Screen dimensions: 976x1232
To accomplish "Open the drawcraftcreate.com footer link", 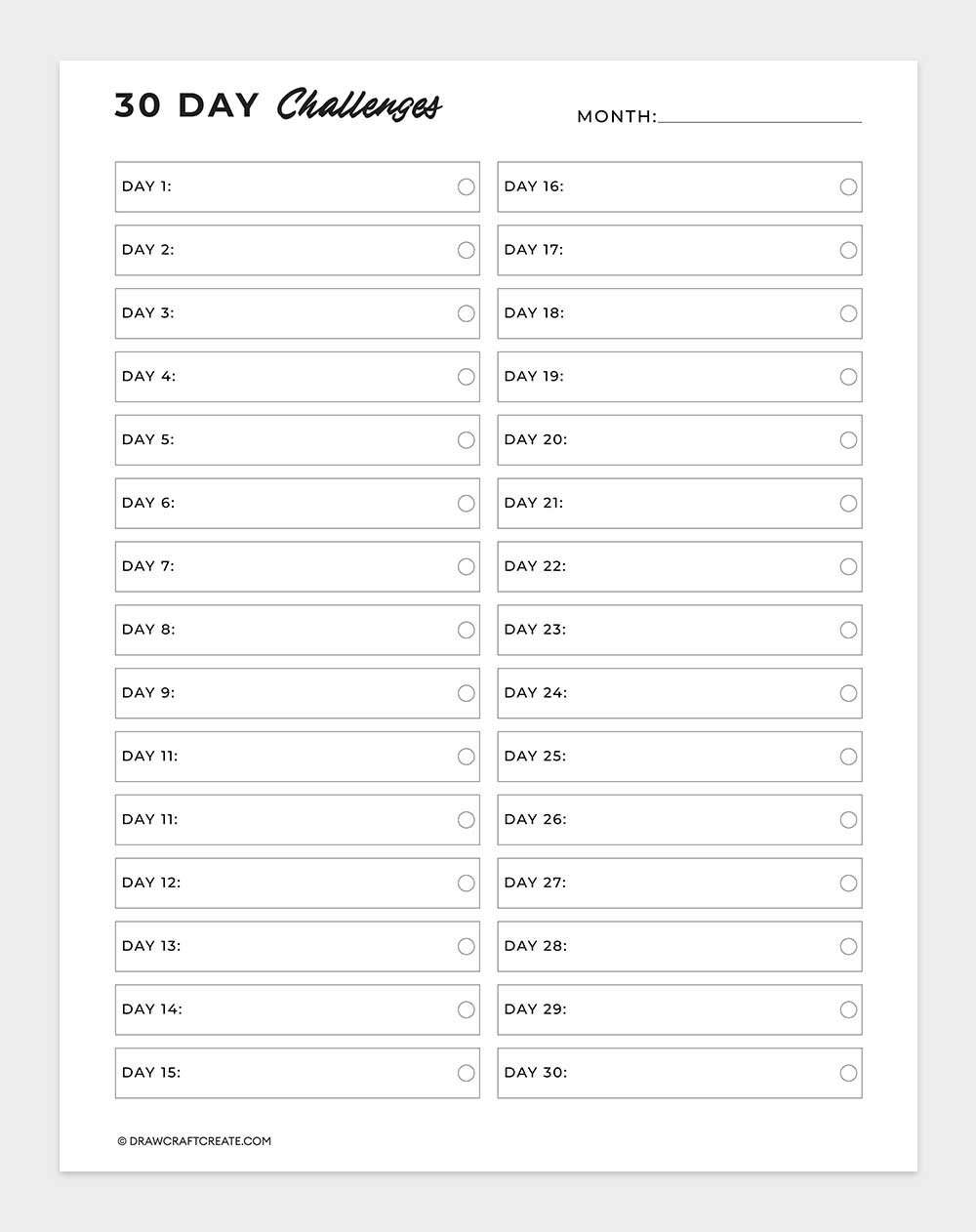I will pos(194,1140).
